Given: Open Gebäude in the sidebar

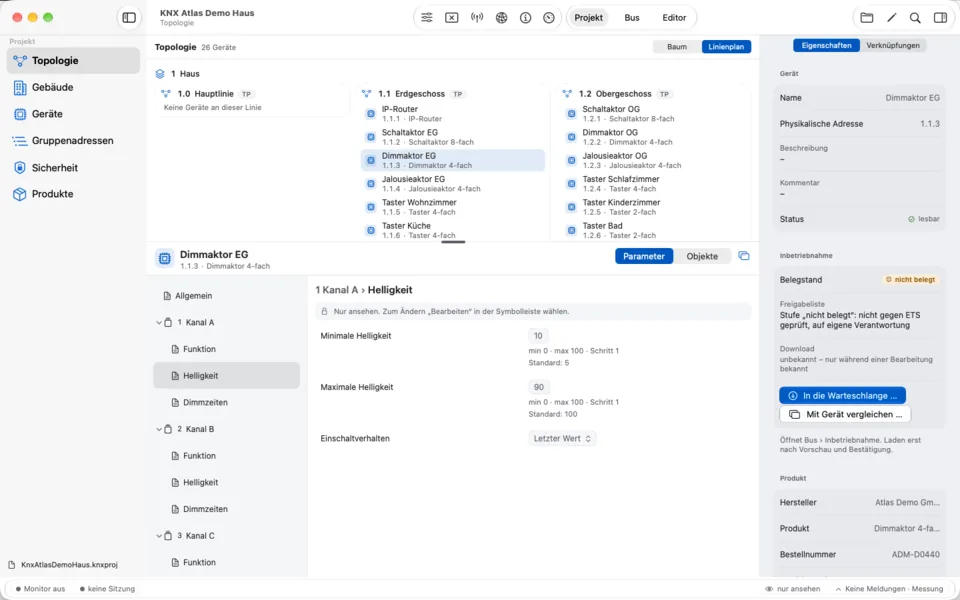Looking at the screenshot, I should (x=73, y=88).
